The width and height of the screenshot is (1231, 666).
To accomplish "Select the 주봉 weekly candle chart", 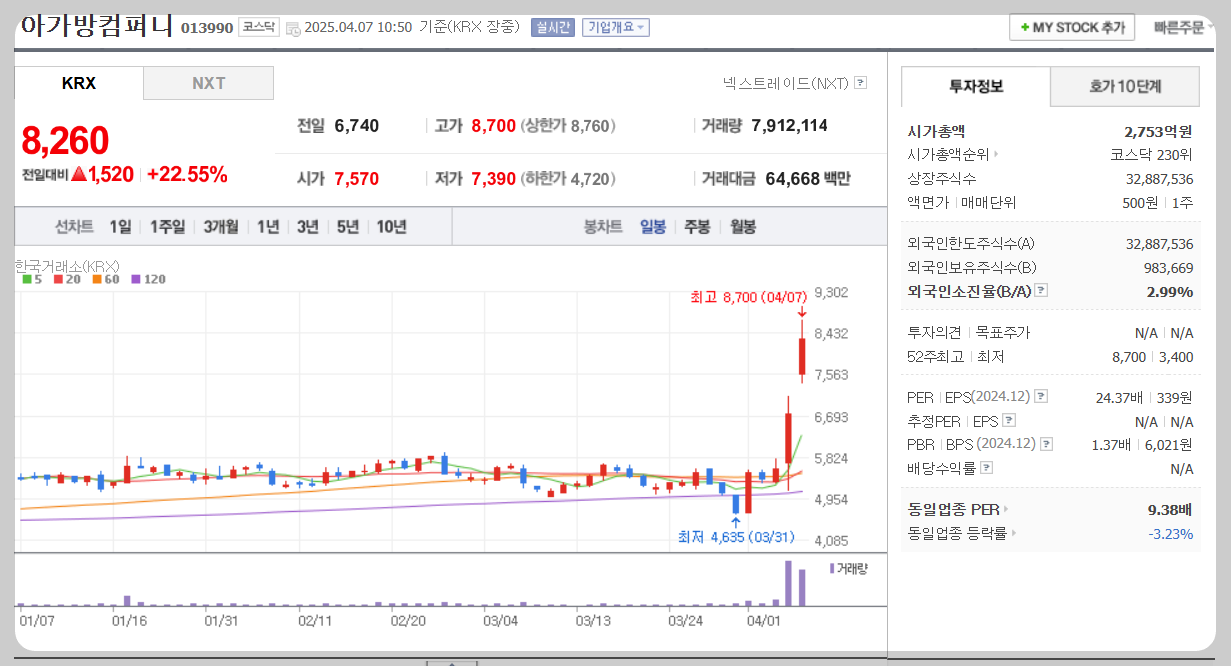I will (x=697, y=227).
